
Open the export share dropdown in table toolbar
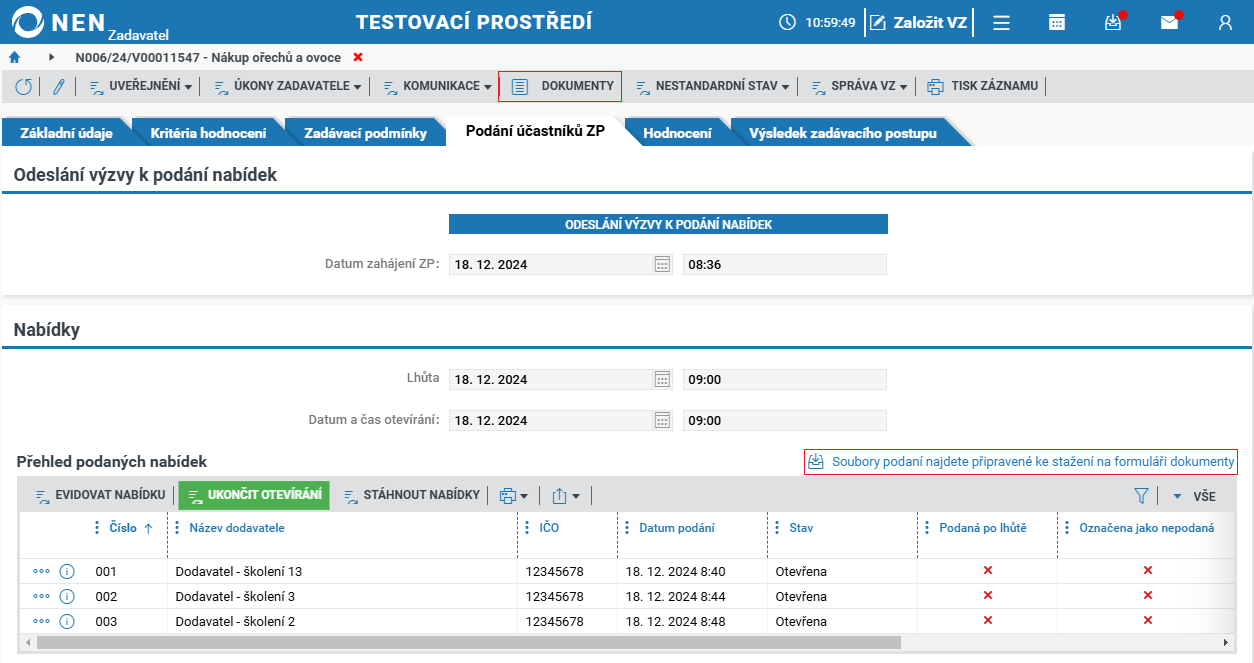click(566, 495)
